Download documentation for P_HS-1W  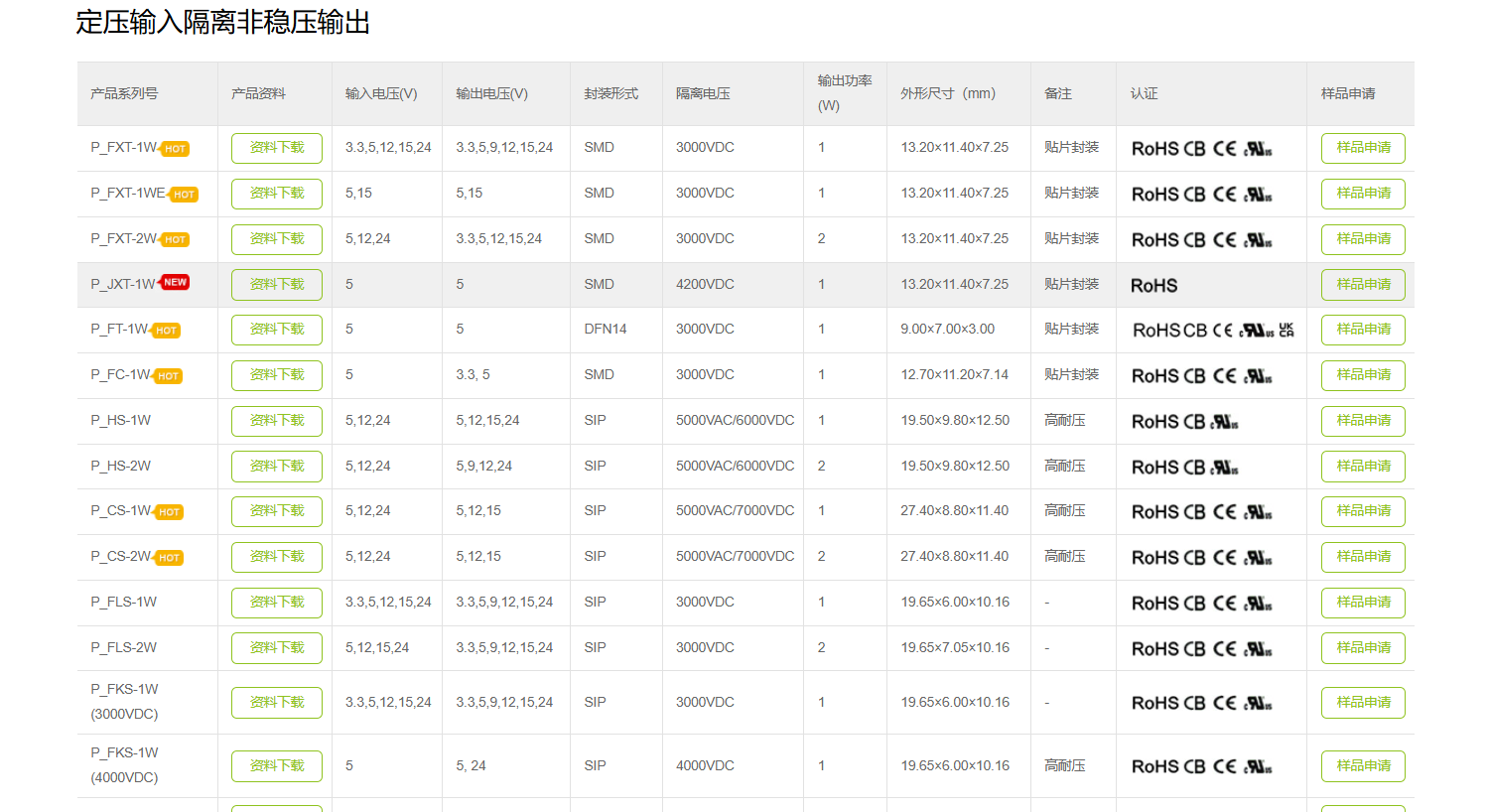[x=277, y=421]
